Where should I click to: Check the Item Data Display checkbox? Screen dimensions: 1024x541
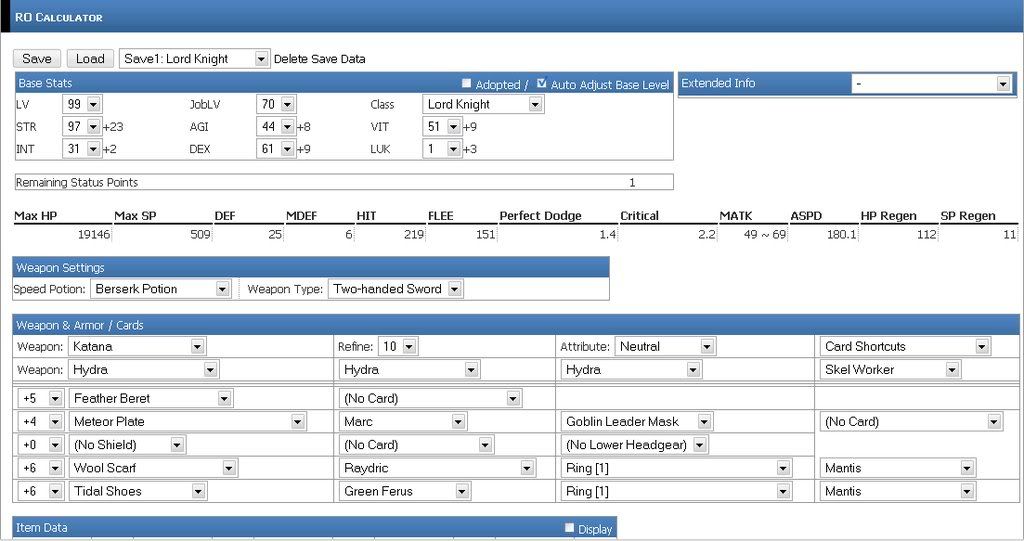(570, 528)
